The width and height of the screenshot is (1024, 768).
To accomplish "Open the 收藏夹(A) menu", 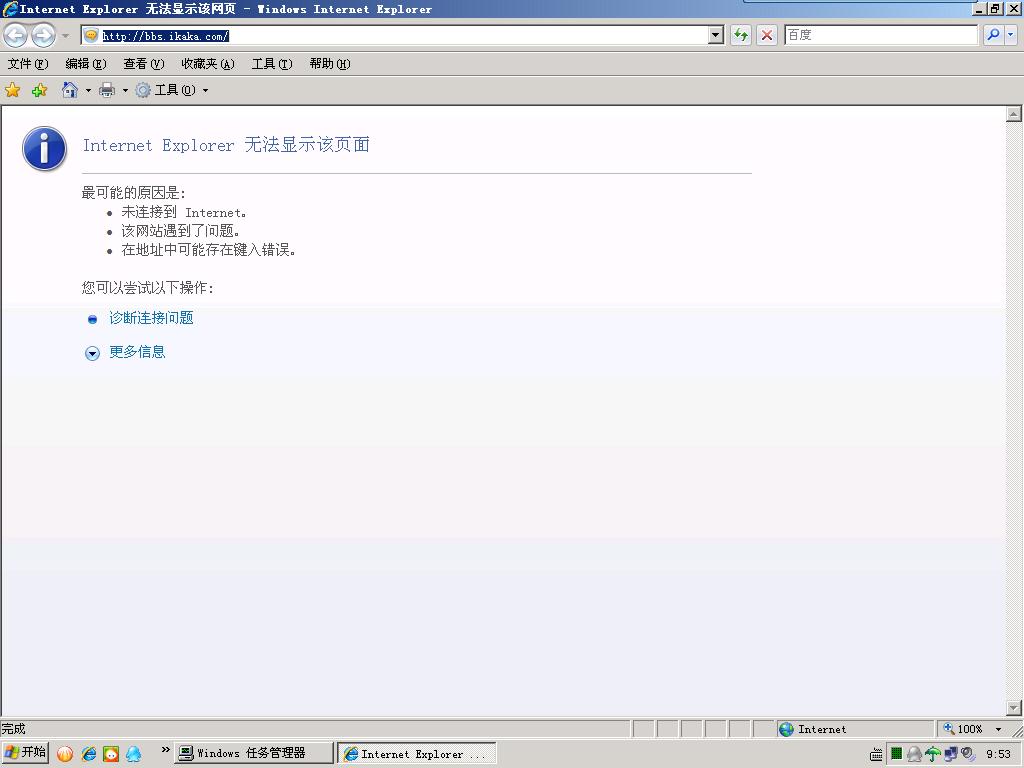I will click(208, 63).
